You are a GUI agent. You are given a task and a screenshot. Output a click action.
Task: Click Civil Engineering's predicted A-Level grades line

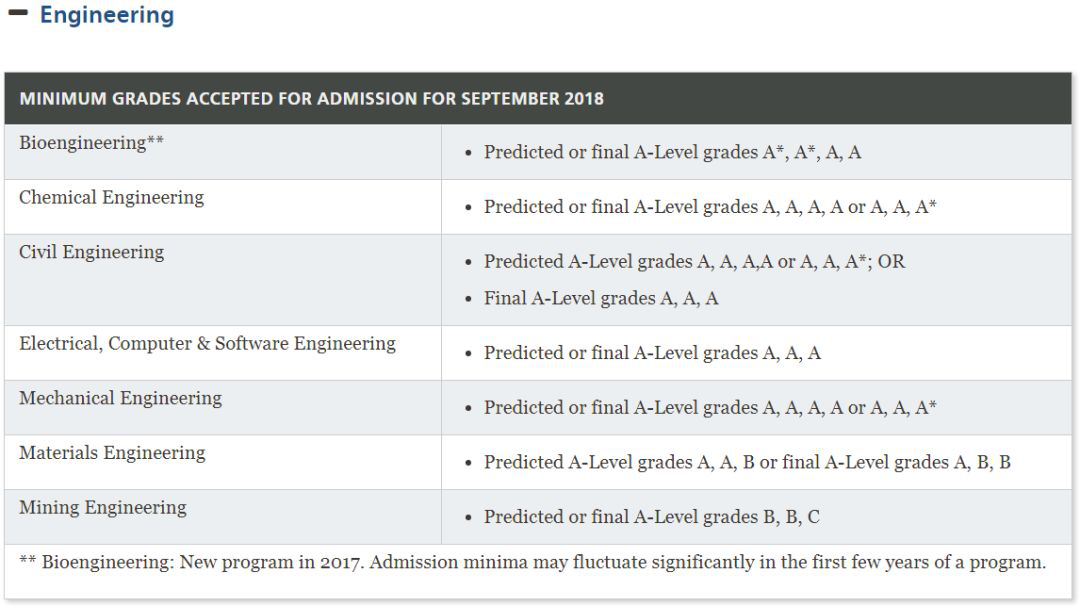pyautogui.click(x=694, y=262)
